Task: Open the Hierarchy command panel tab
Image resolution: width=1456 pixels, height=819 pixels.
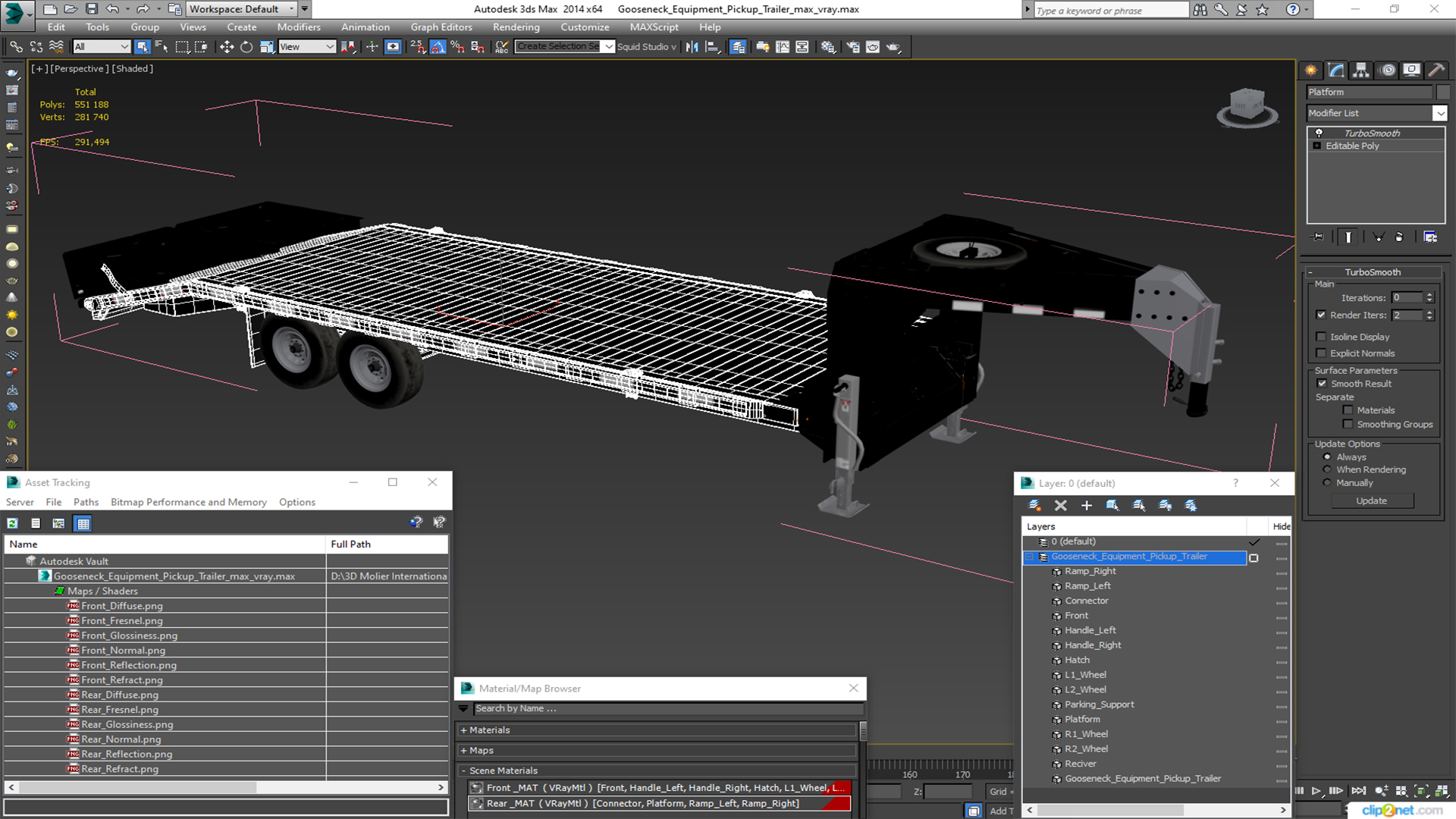Action: tap(1362, 71)
